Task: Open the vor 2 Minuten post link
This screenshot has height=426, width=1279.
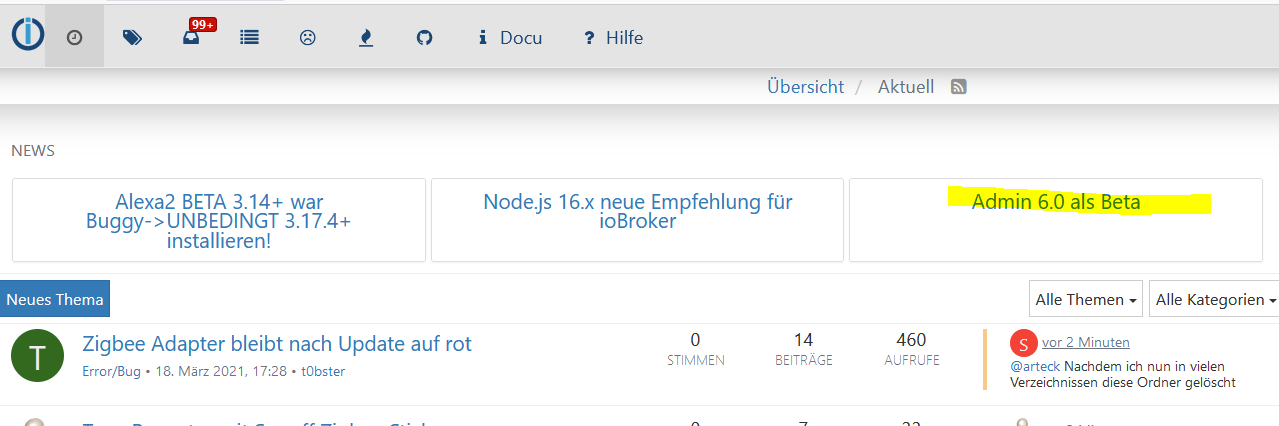Action: [1086, 342]
